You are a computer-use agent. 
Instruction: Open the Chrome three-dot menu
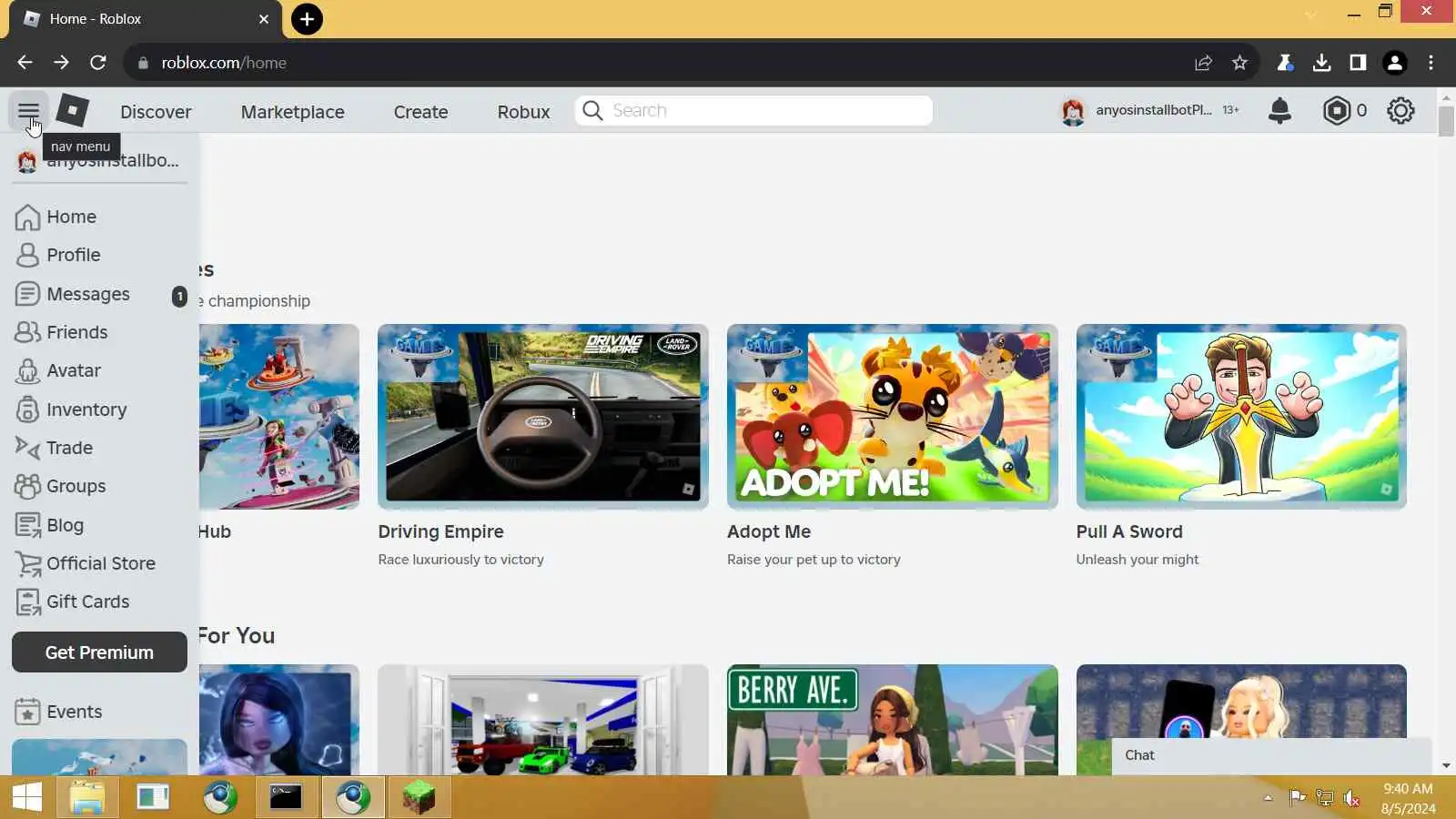[1431, 63]
